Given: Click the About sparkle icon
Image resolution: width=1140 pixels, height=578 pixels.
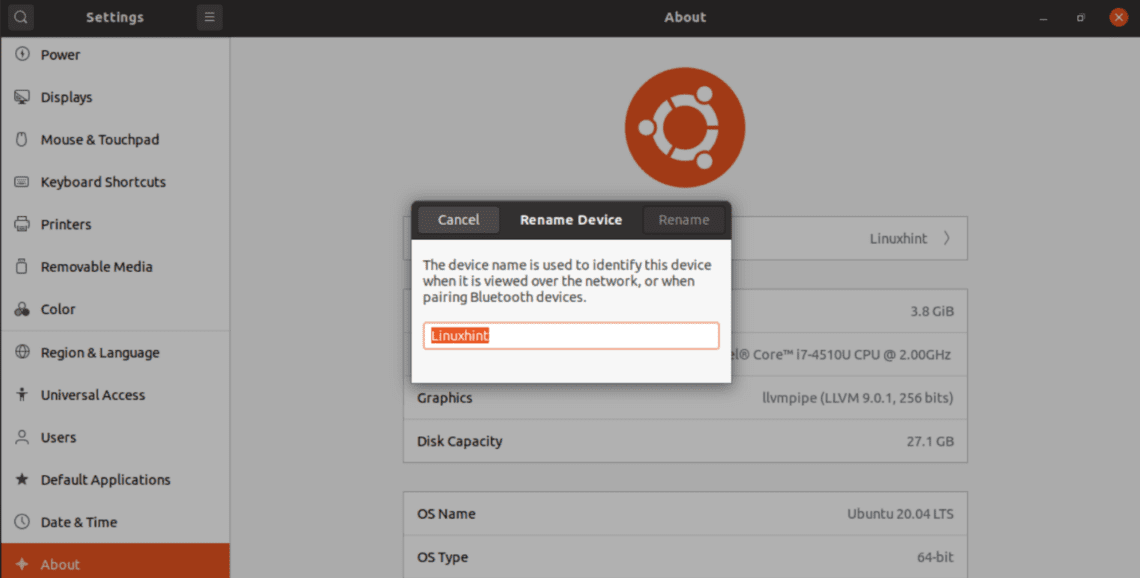Looking at the screenshot, I should [x=22, y=564].
